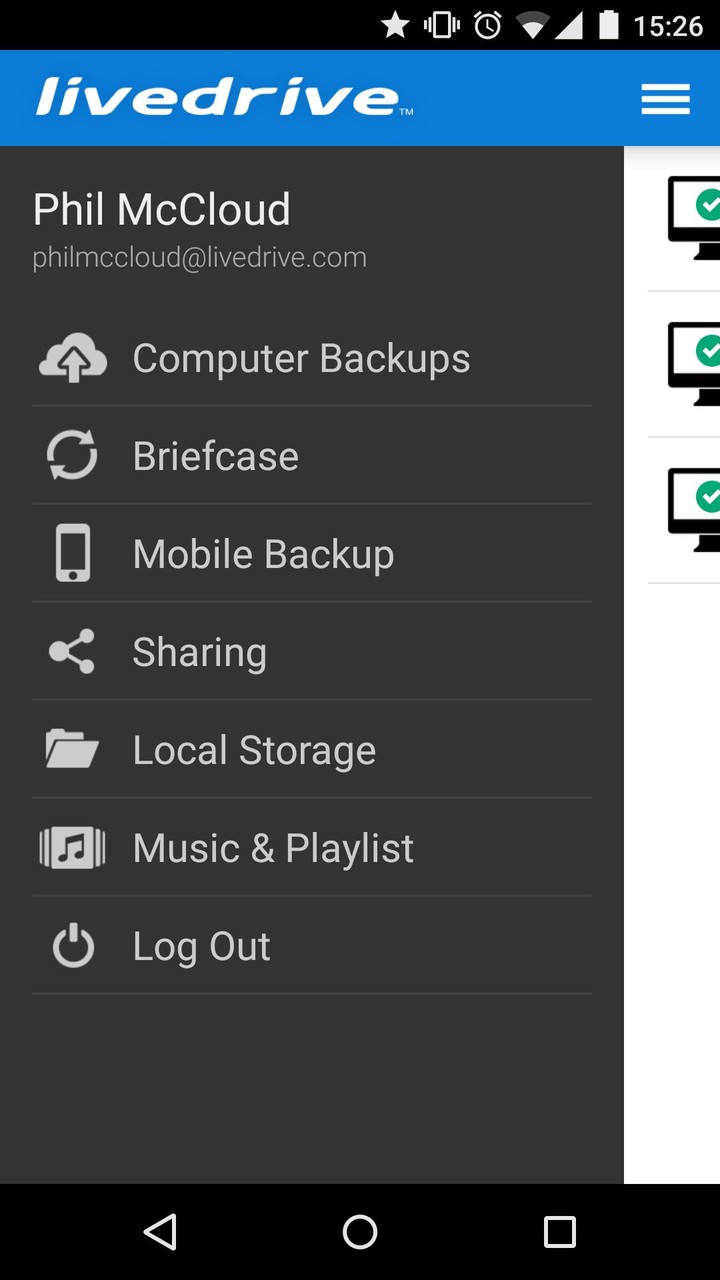Screen dimensions: 720x1280
Task: Tap the Log Out power icon
Action: [x=73, y=945]
